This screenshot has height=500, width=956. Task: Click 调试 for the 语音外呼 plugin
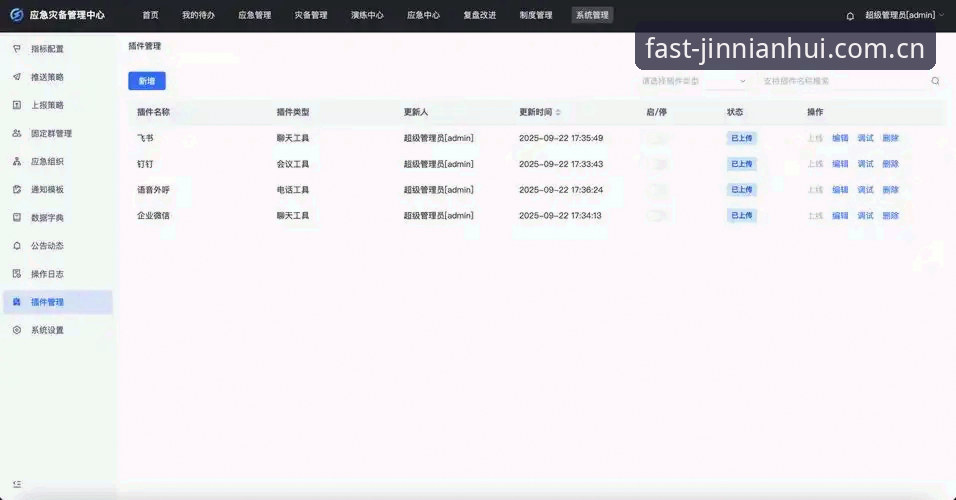pyautogui.click(x=865, y=190)
